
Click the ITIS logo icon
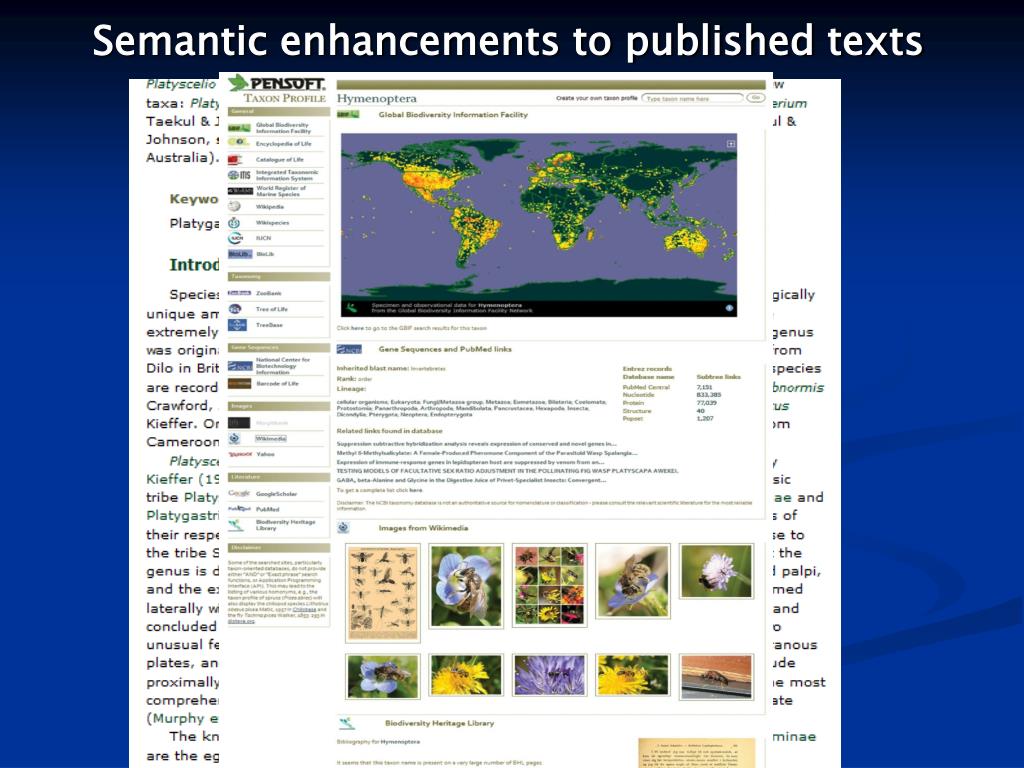[x=239, y=175]
